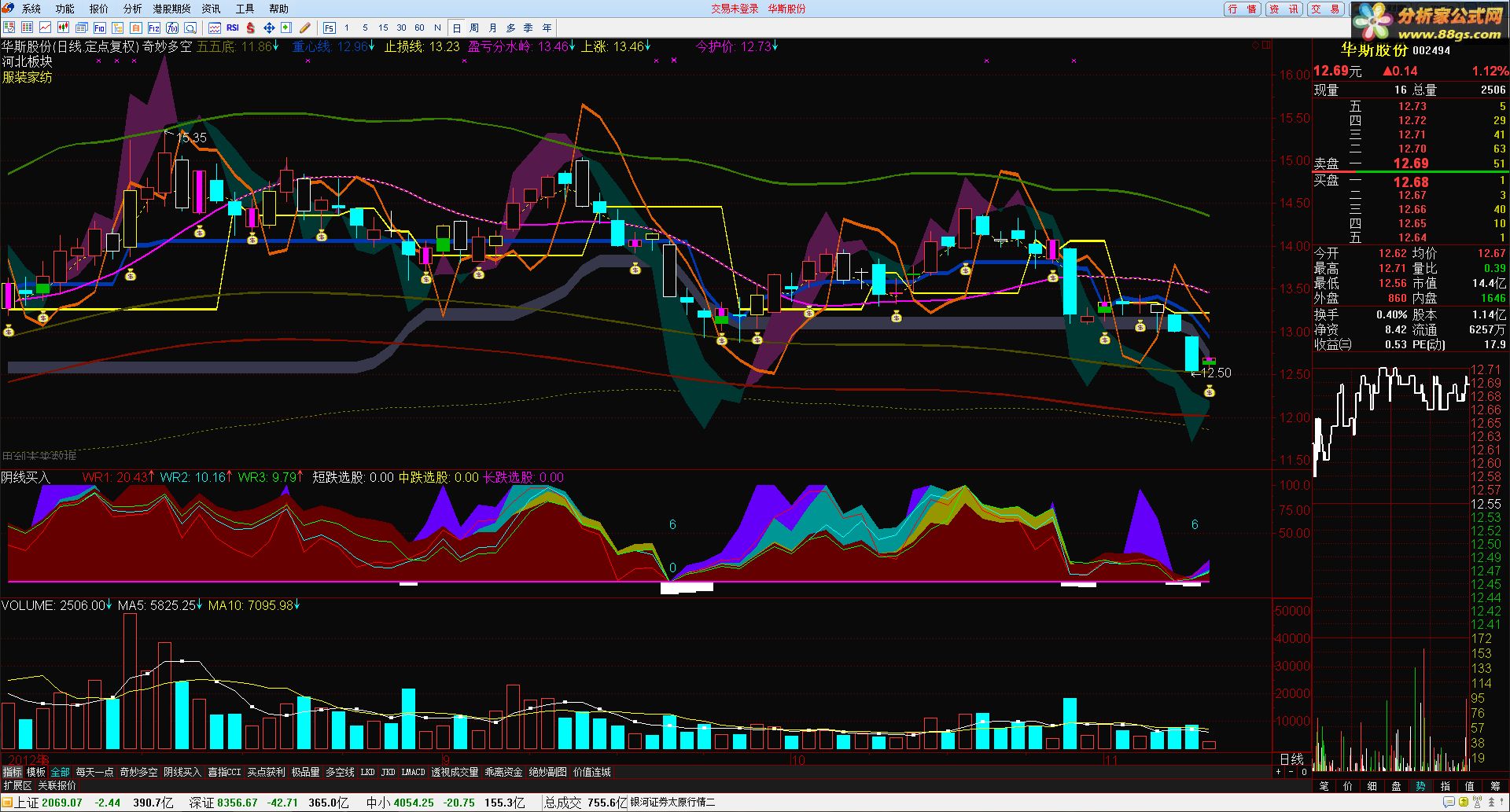Image resolution: width=1510 pixels, height=812 pixels.
Task: Select the quarterly (季) period
Action: coord(528,28)
